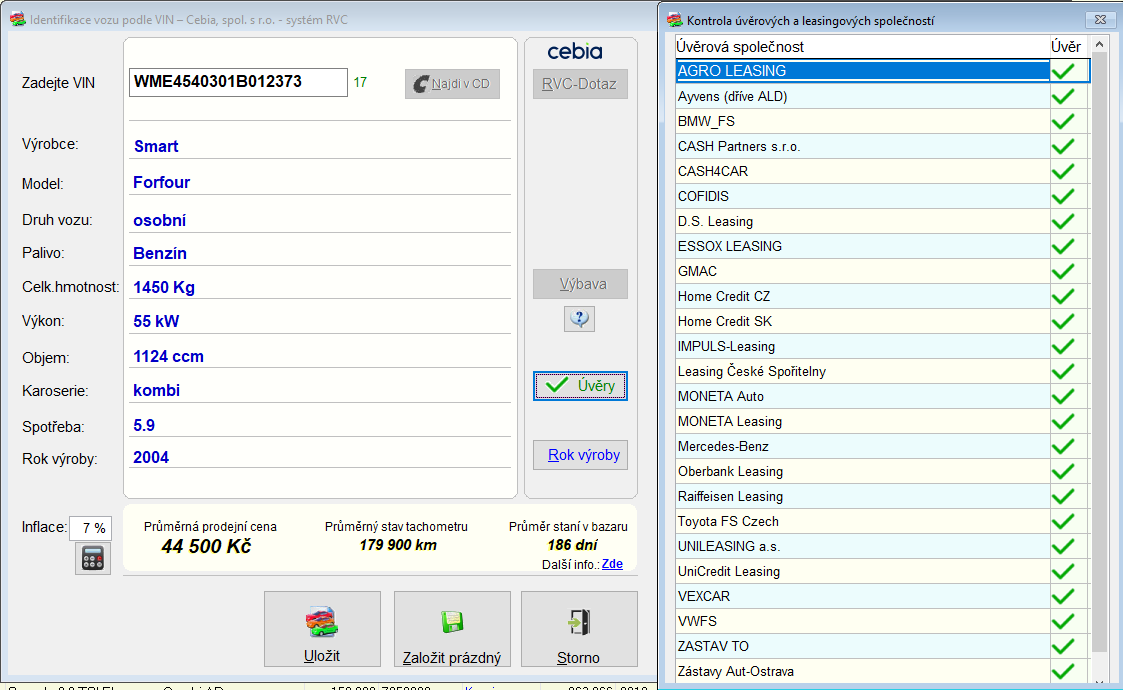Image resolution: width=1123 pixels, height=690 pixels.
Task: Click Založit prázdný button
Action: (x=452, y=629)
